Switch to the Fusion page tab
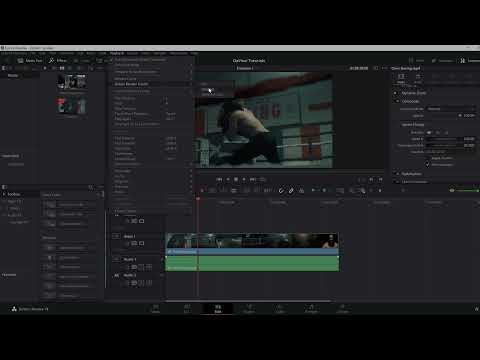 (249, 309)
